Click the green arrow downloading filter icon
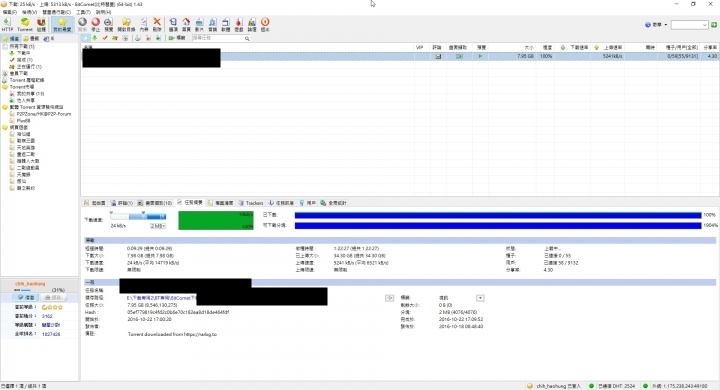 click(95, 38)
